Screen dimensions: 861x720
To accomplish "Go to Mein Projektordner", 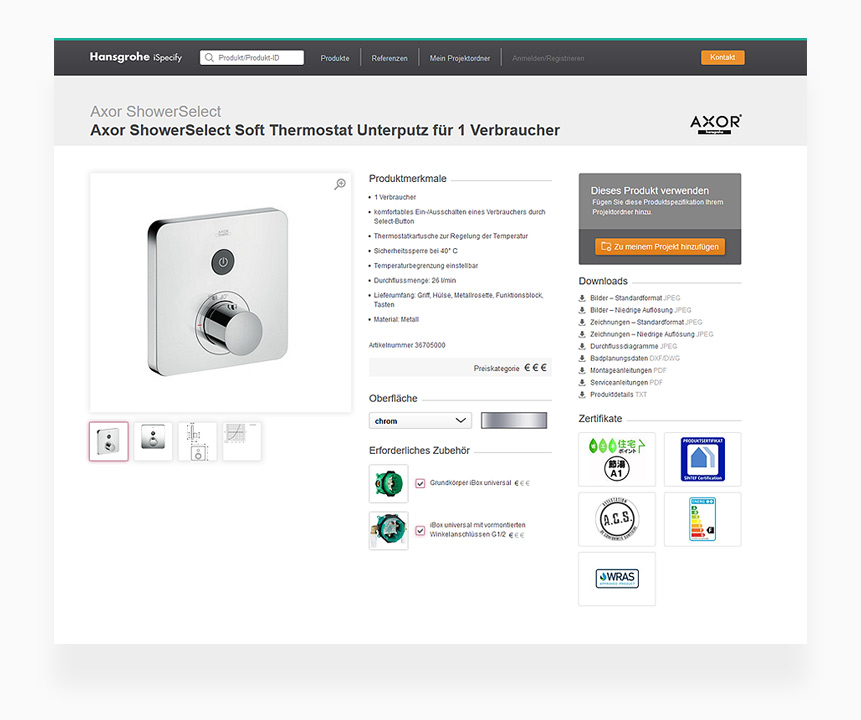I will [460, 58].
